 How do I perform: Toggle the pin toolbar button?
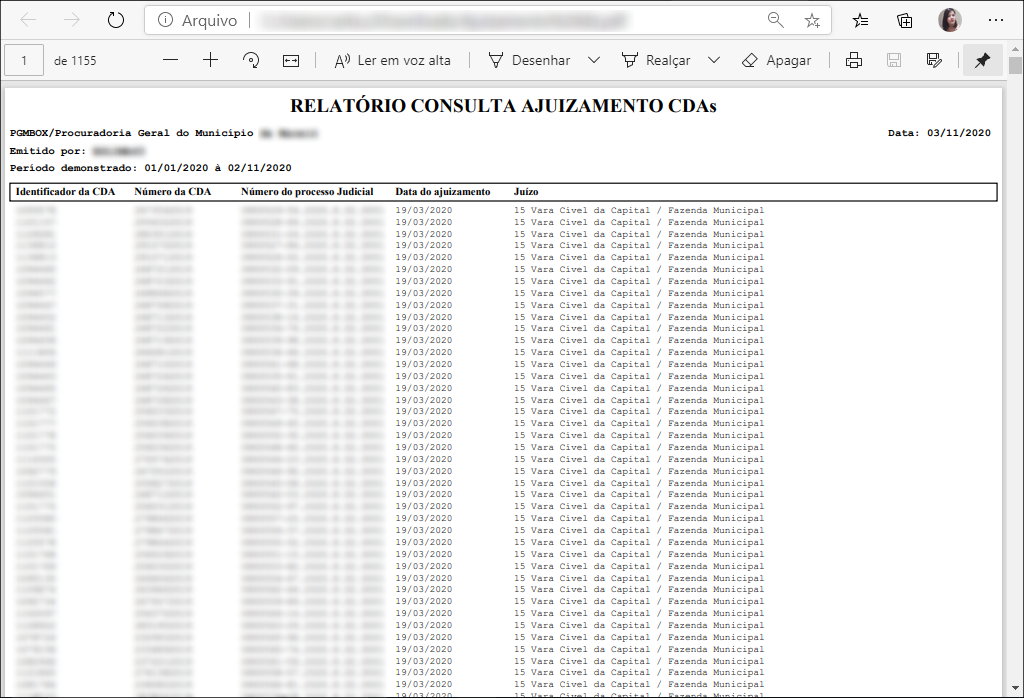(982, 60)
